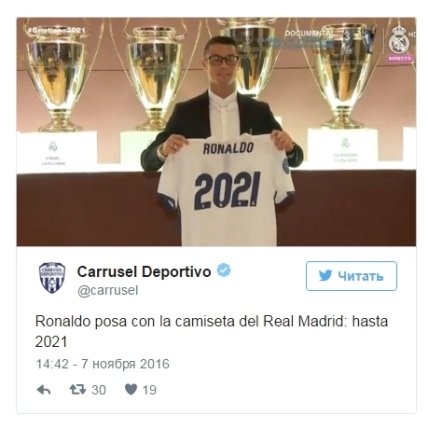Open the Carrusel Deportivo profile name
Viewport: 428px width, 429px height.
pyautogui.click(x=144, y=272)
